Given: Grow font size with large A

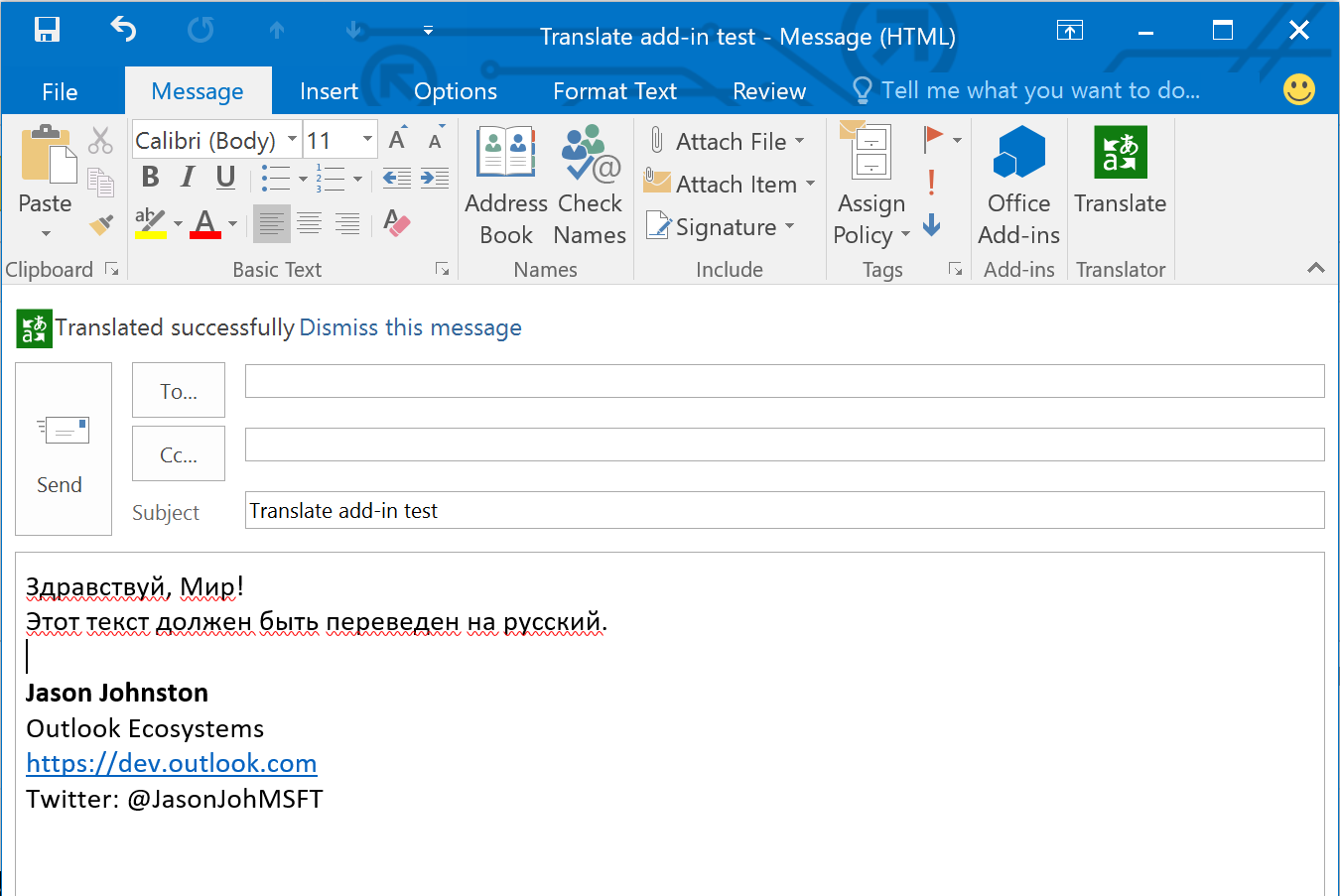Looking at the screenshot, I should click(x=397, y=140).
